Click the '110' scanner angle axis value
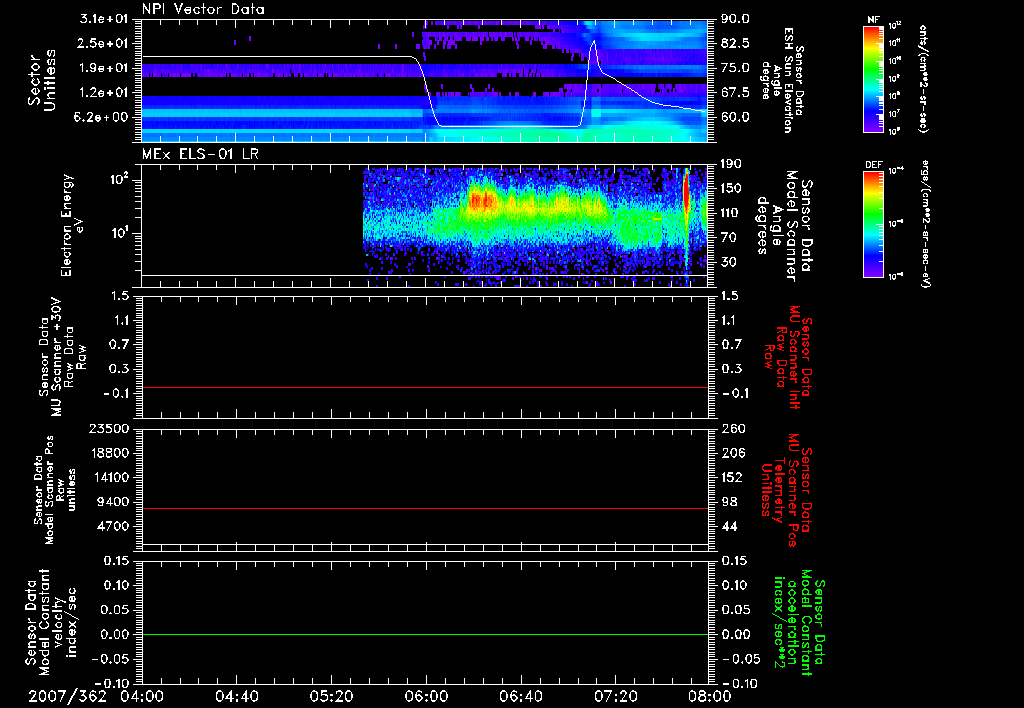 [x=731, y=213]
